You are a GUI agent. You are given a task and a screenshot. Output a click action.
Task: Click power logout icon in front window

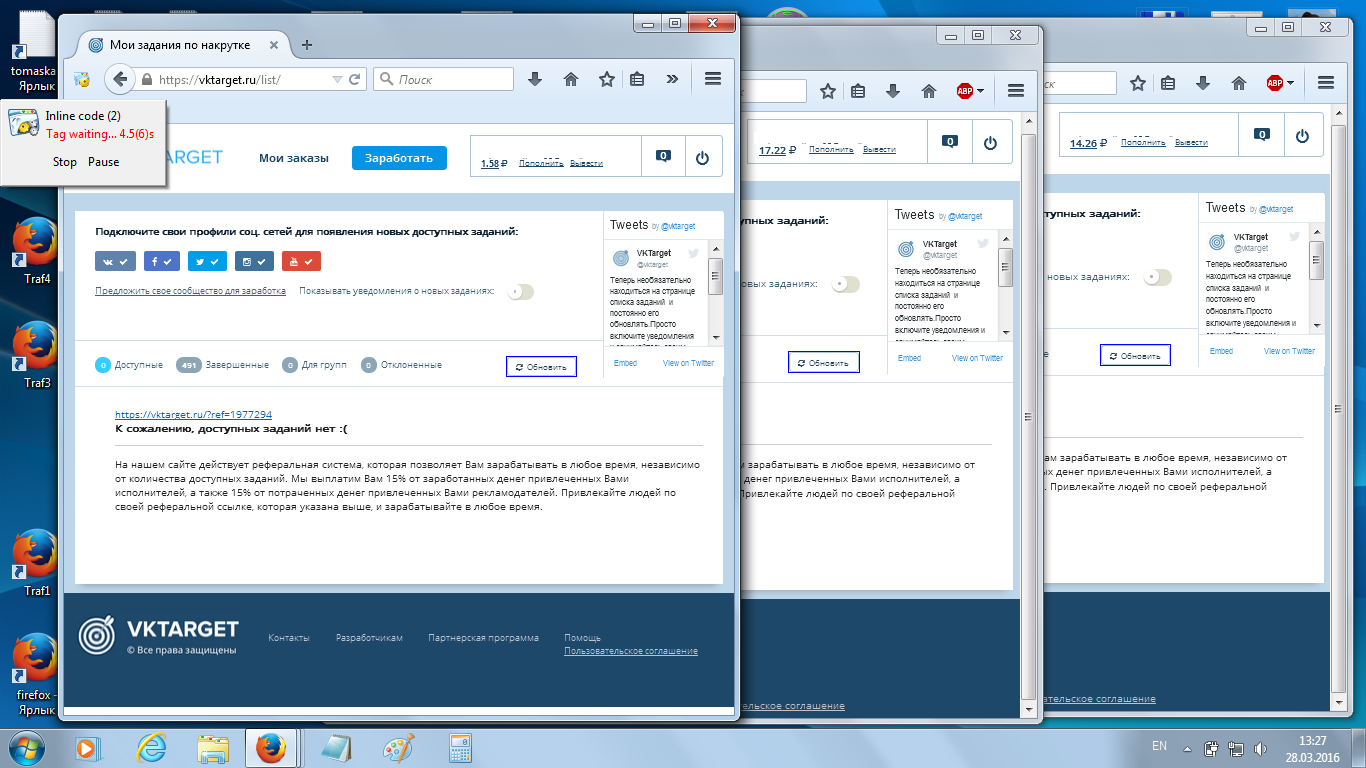point(702,158)
